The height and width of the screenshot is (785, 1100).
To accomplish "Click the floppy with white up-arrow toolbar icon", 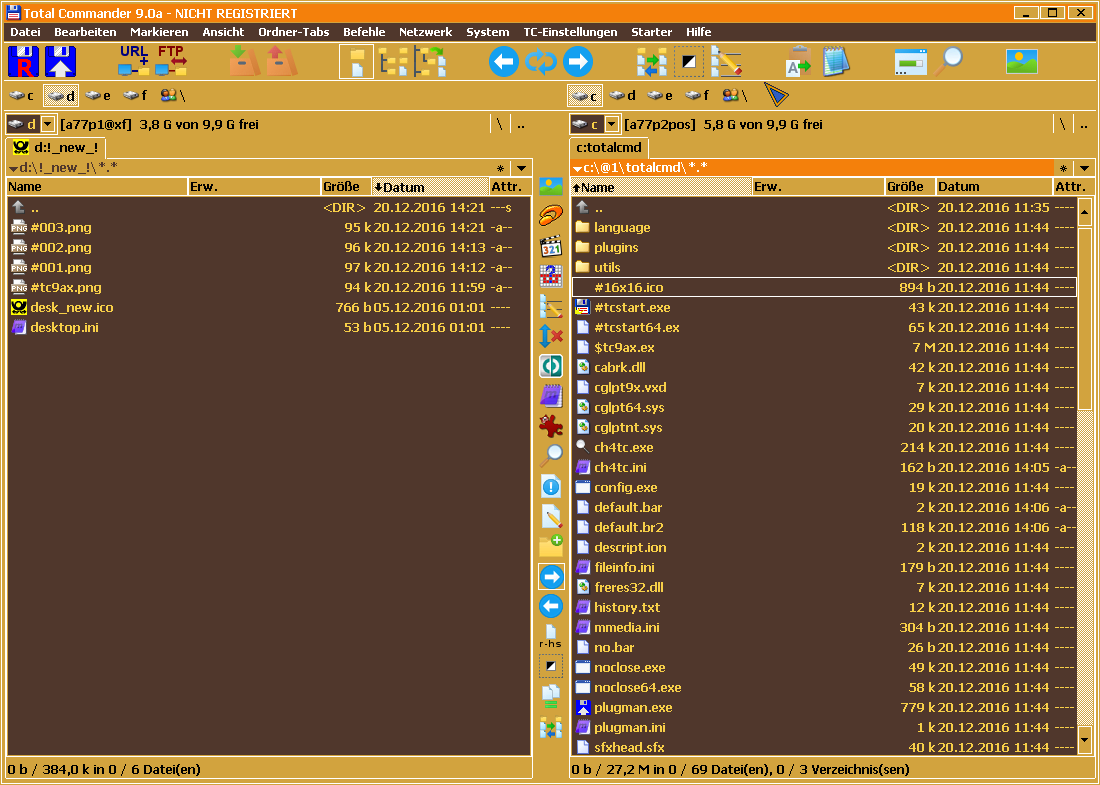I will coord(60,62).
